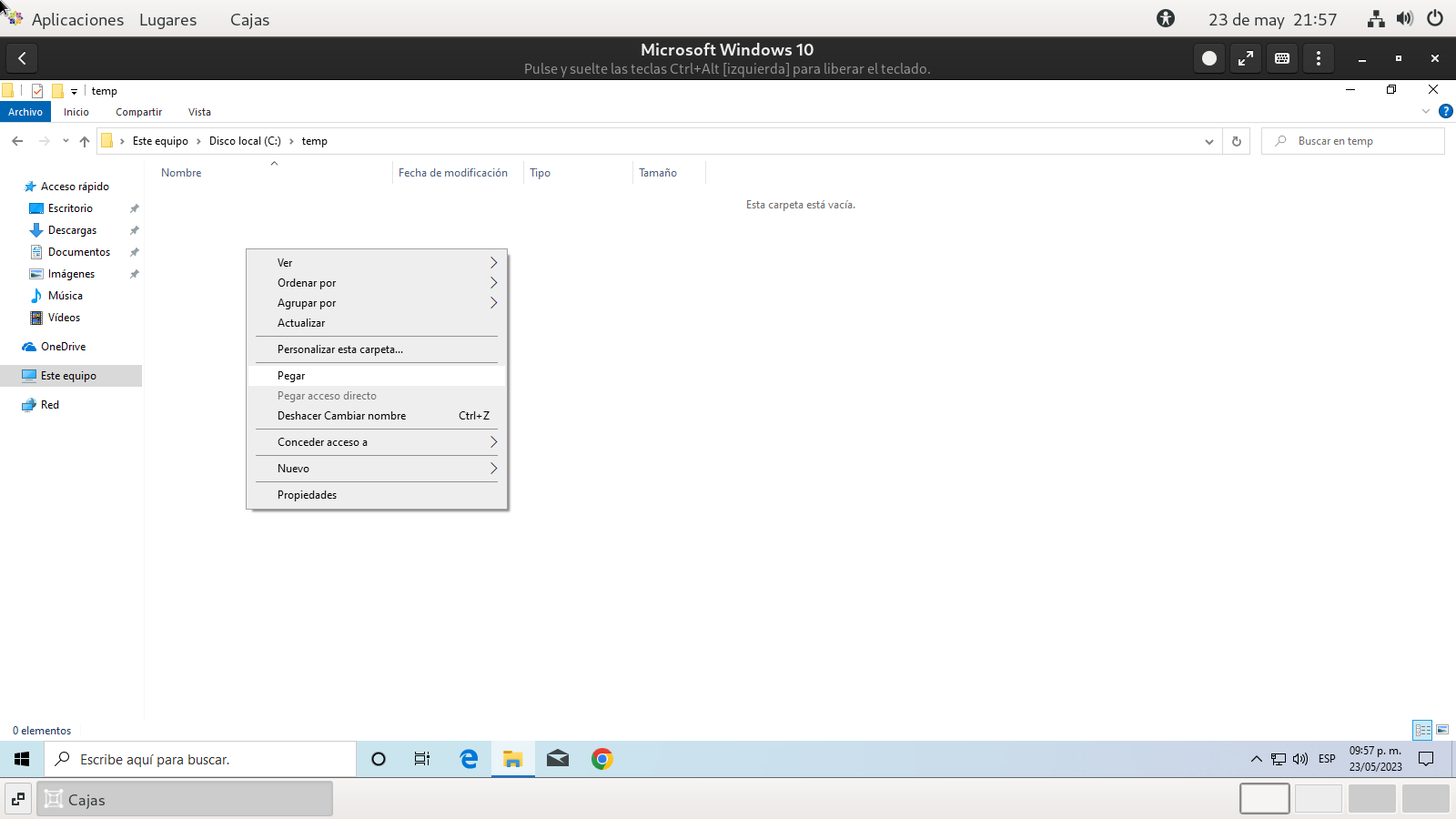Switch to details view layout

click(1422, 730)
